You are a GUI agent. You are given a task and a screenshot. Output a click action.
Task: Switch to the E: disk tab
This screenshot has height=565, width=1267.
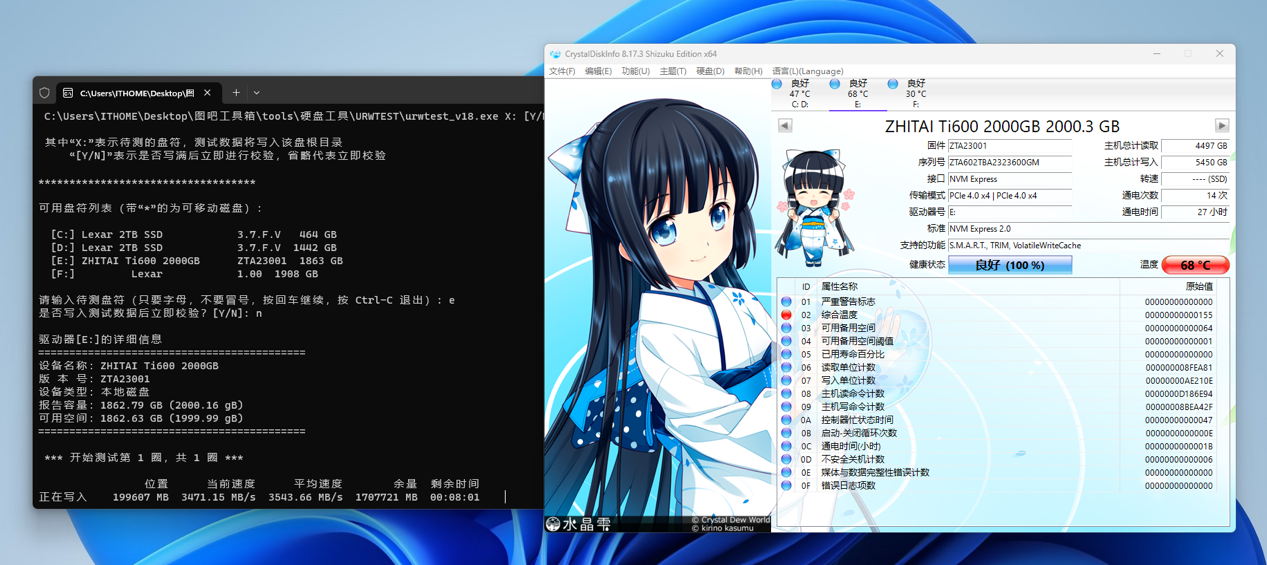857,94
